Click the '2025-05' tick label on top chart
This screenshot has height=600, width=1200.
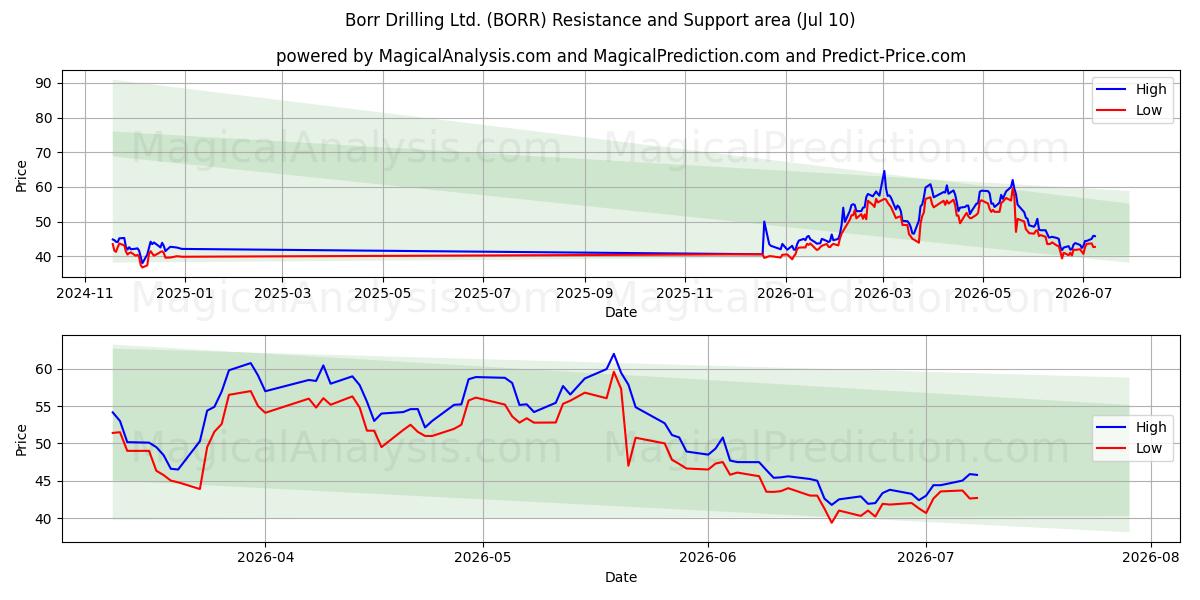click(383, 293)
